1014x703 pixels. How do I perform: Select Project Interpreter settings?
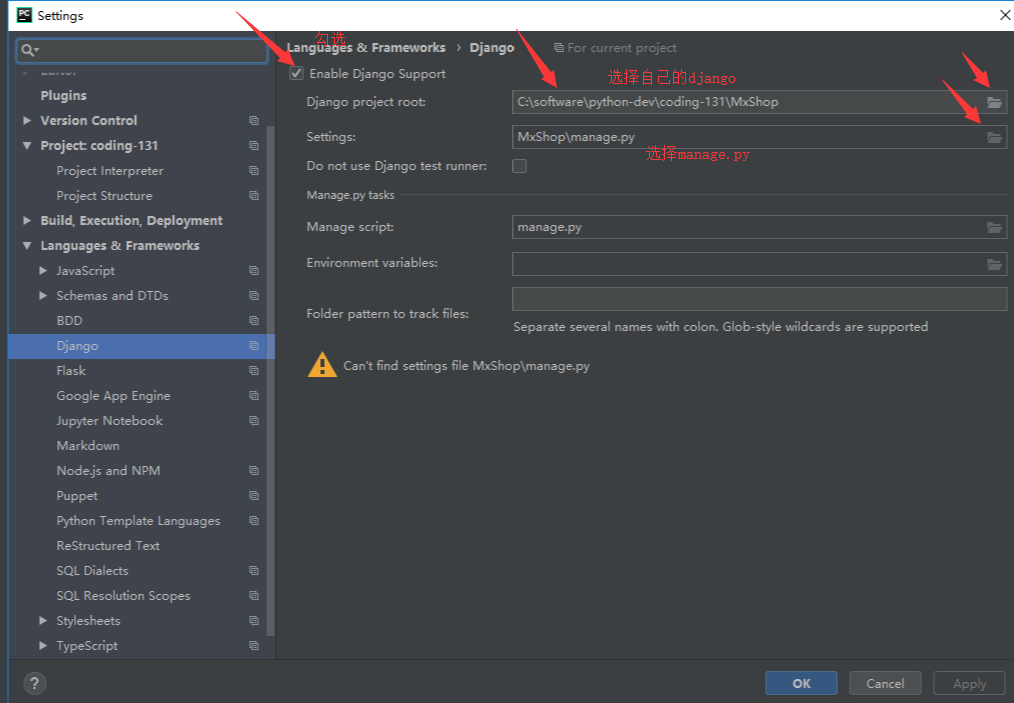click(x=110, y=171)
